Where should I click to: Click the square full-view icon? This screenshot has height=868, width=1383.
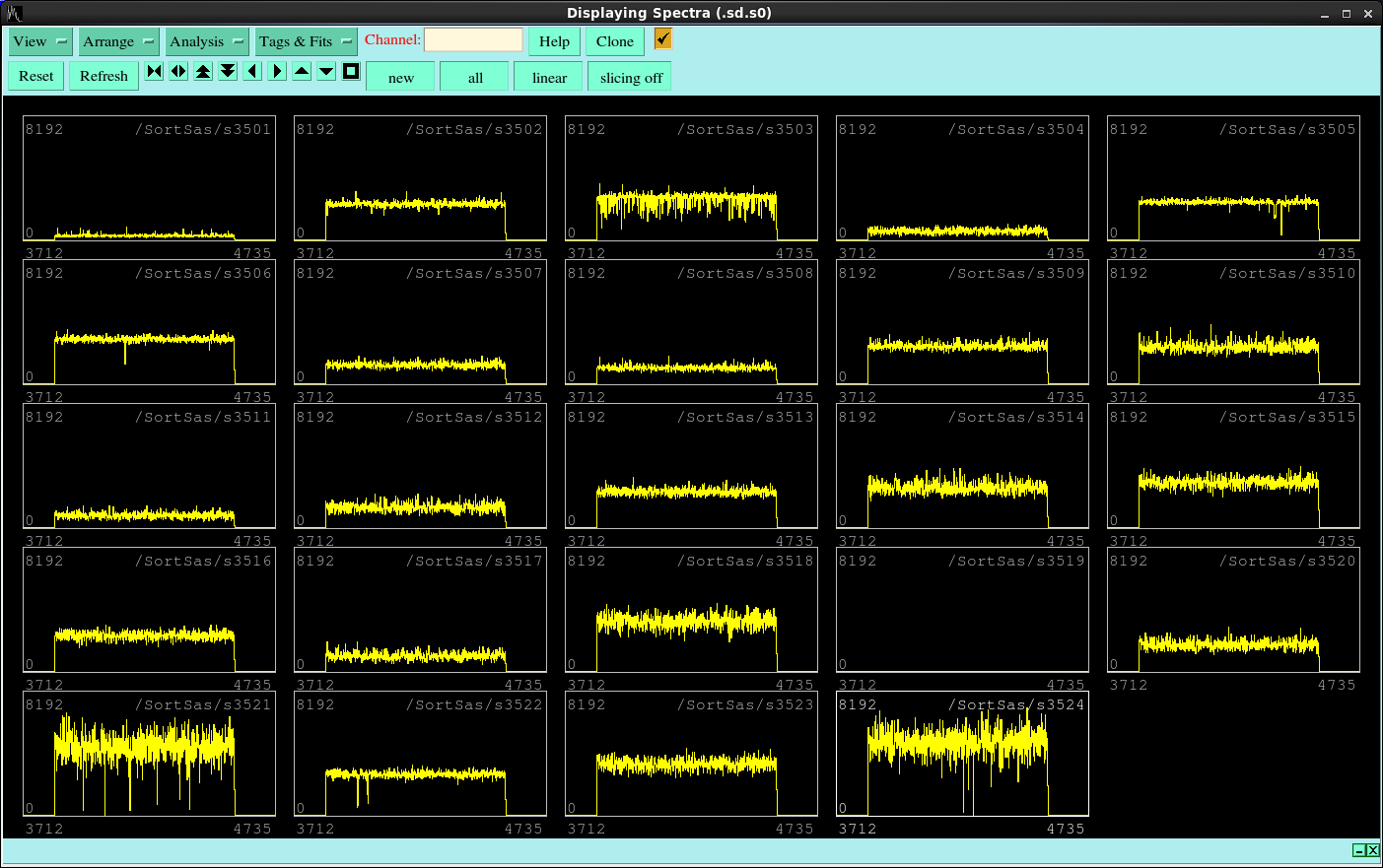(351, 71)
